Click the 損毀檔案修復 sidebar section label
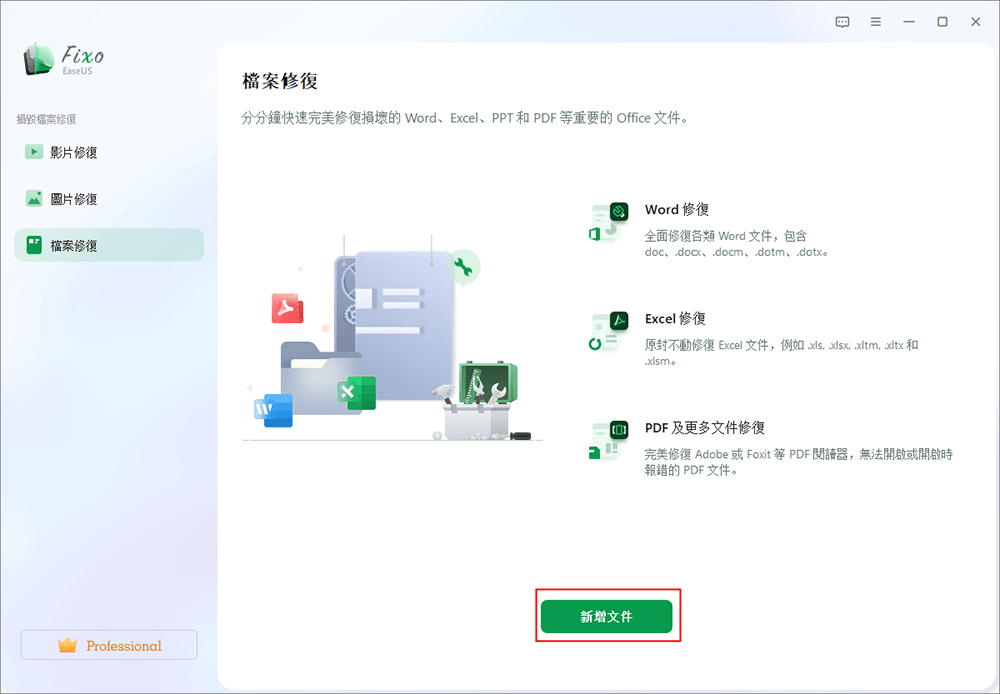Screen dimensions: 1000x694 coord(47,119)
